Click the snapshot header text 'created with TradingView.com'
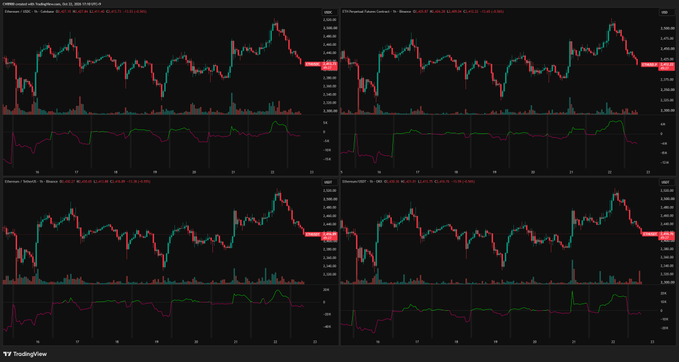The width and height of the screenshot is (679, 362). (x=39, y=4)
